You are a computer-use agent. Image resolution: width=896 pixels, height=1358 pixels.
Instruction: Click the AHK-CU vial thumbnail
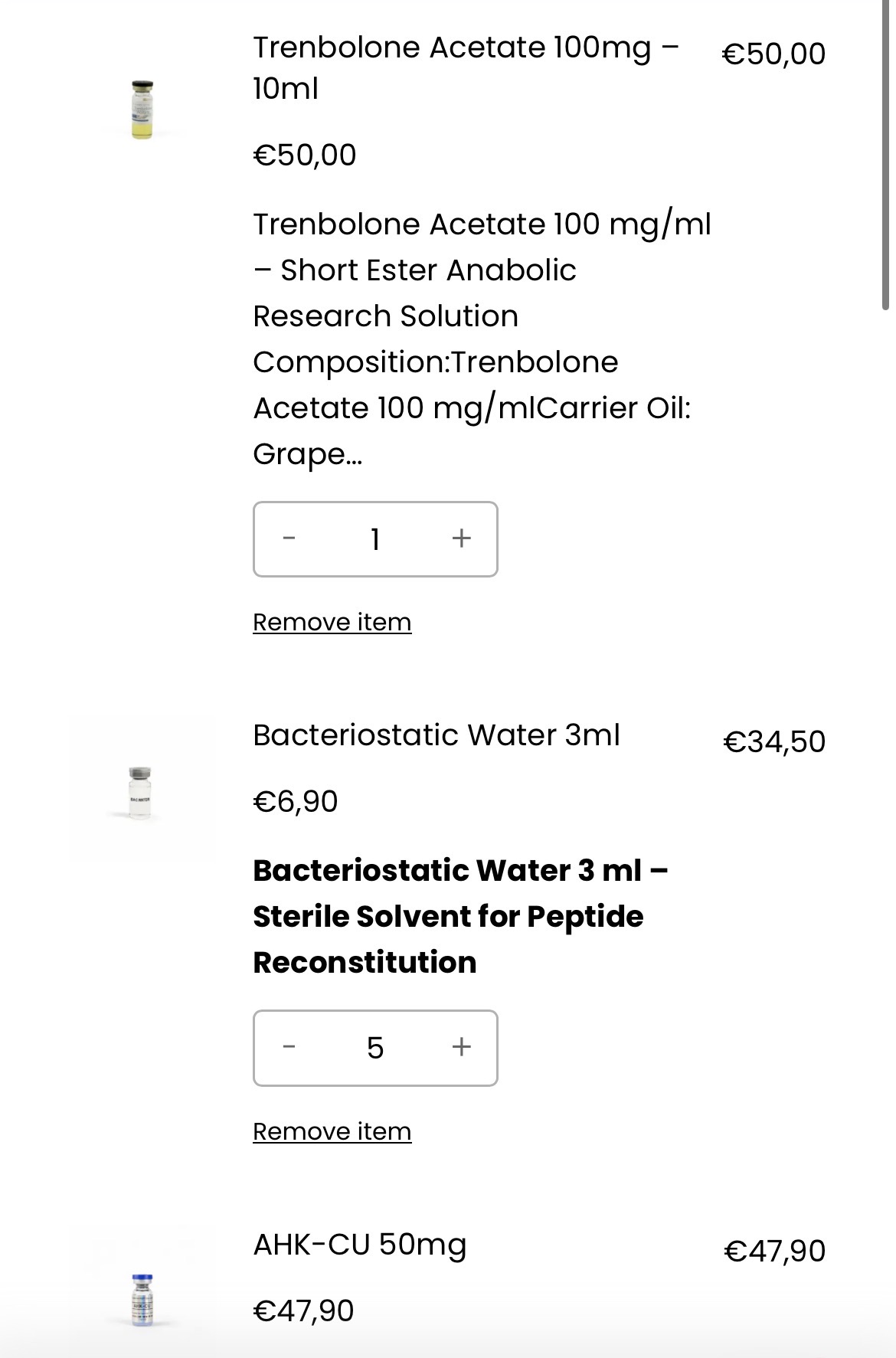pyautogui.click(x=142, y=1300)
